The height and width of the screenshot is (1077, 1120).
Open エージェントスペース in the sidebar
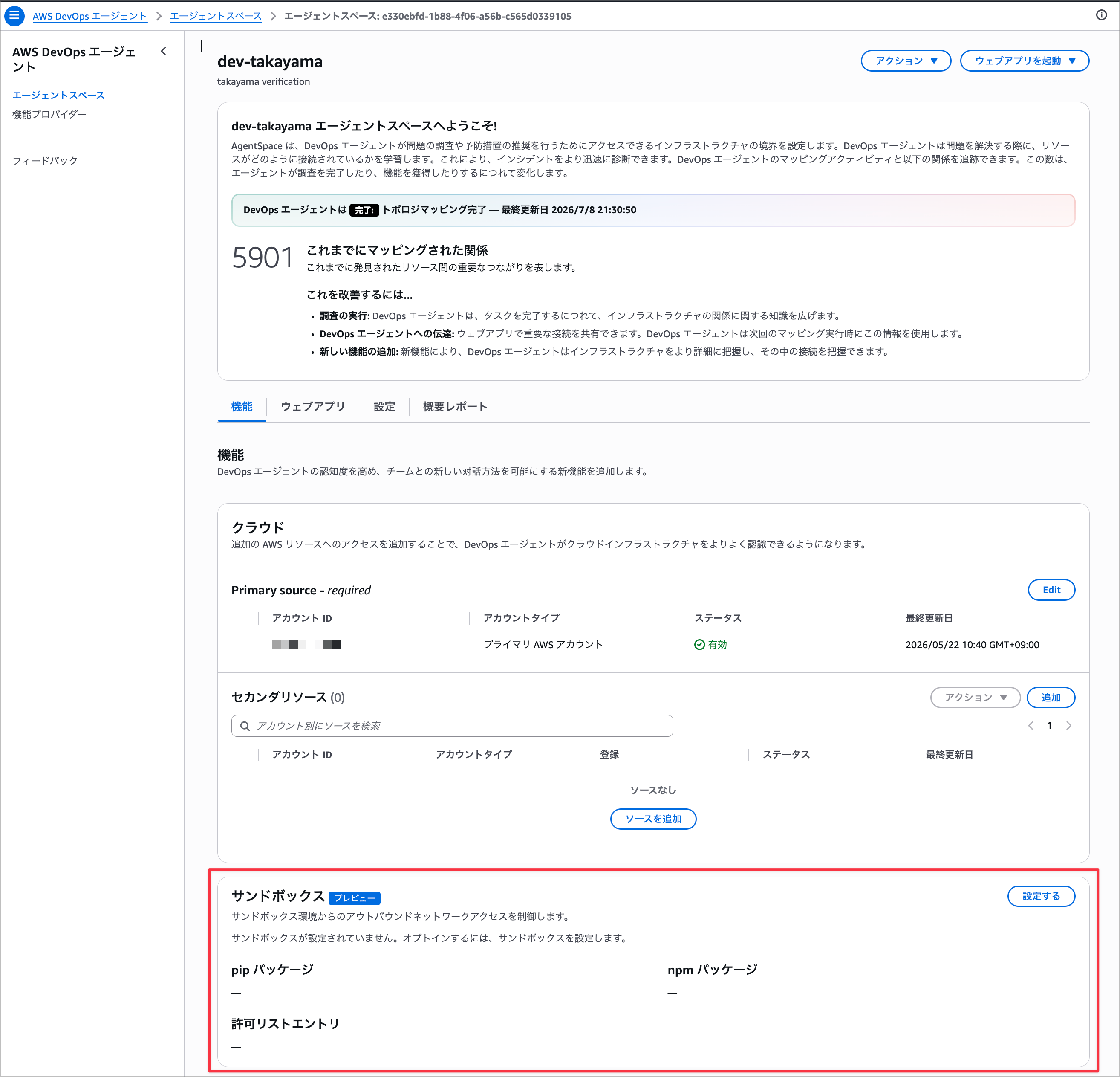(58, 95)
